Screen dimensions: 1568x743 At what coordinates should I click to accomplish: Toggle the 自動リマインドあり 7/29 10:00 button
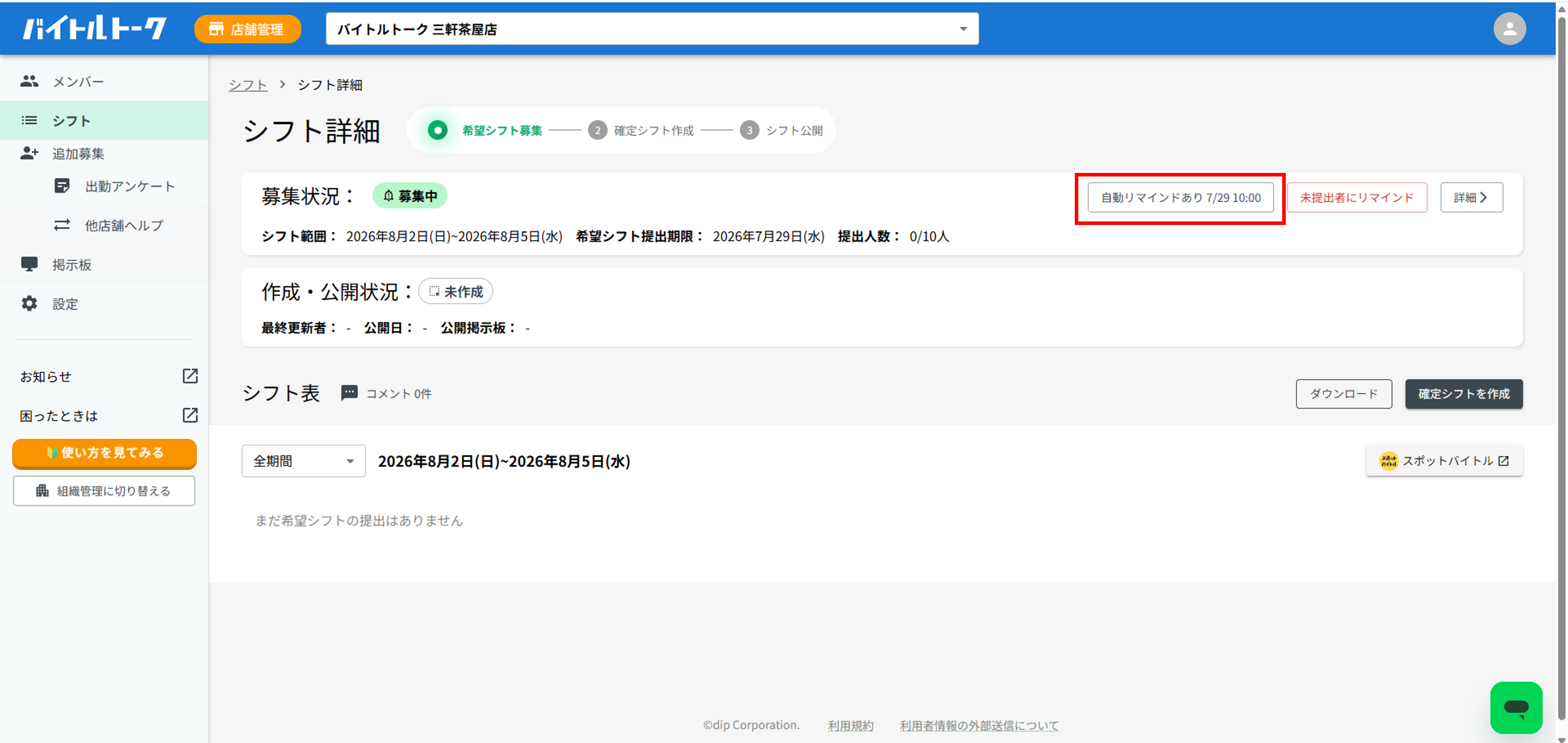click(x=1180, y=197)
